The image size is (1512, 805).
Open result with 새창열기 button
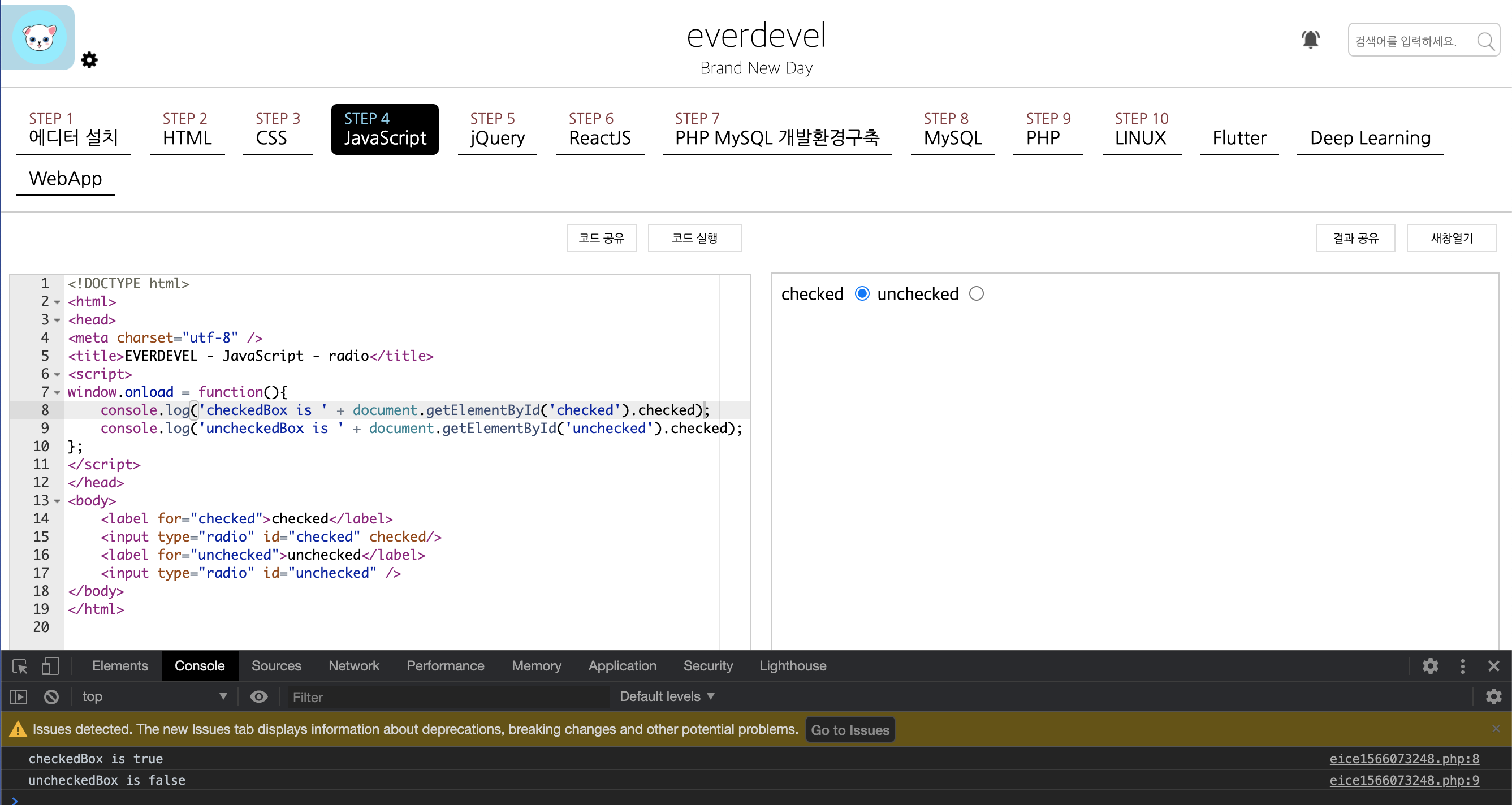[x=1451, y=237]
